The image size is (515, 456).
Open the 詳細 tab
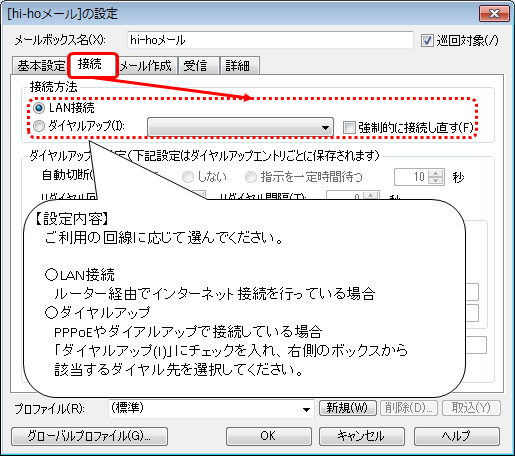pos(240,66)
